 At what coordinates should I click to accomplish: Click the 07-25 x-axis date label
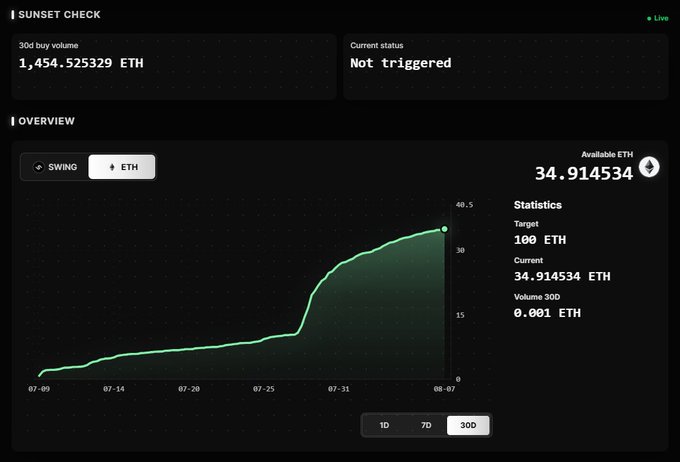[264, 389]
